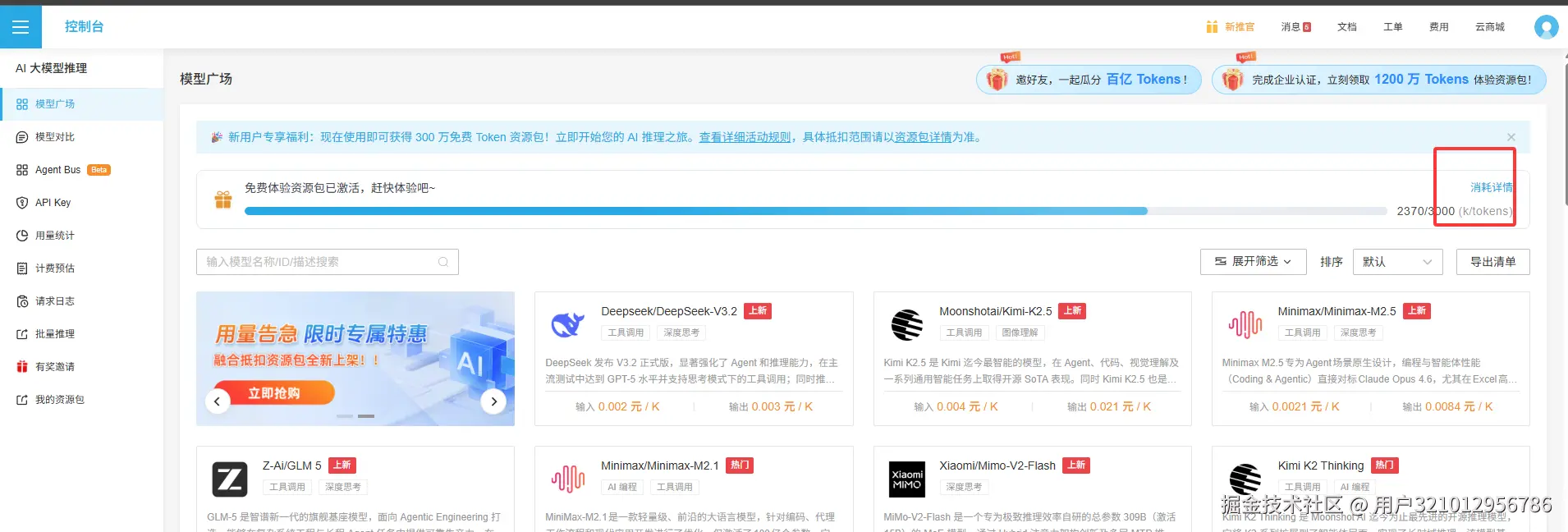Go to previous banner slide
Image resolution: width=1568 pixels, height=532 pixels.
pos(217,401)
